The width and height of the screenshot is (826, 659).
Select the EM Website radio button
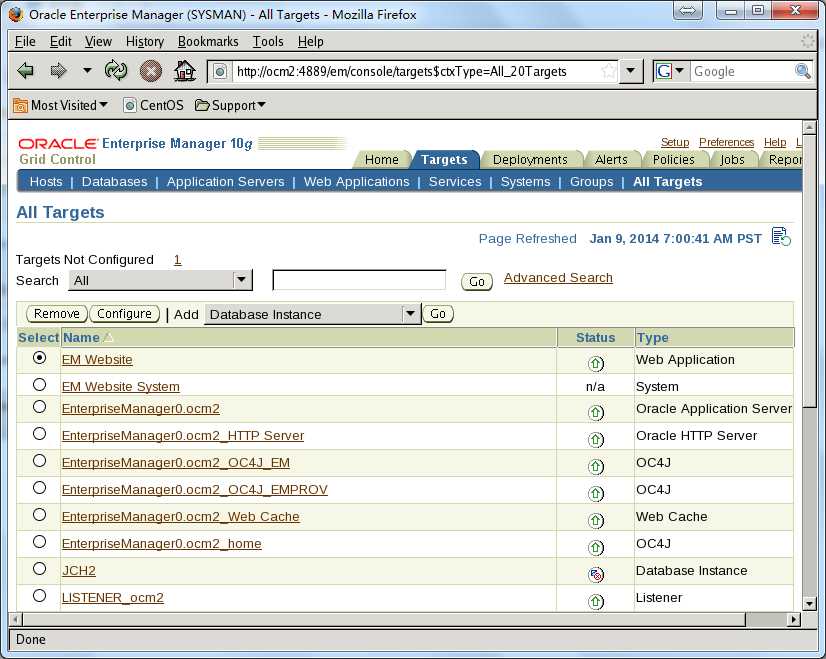(40, 358)
